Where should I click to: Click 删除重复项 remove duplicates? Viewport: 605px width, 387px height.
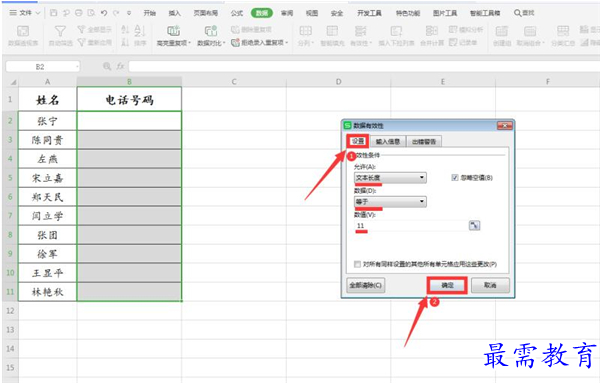(251, 30)
